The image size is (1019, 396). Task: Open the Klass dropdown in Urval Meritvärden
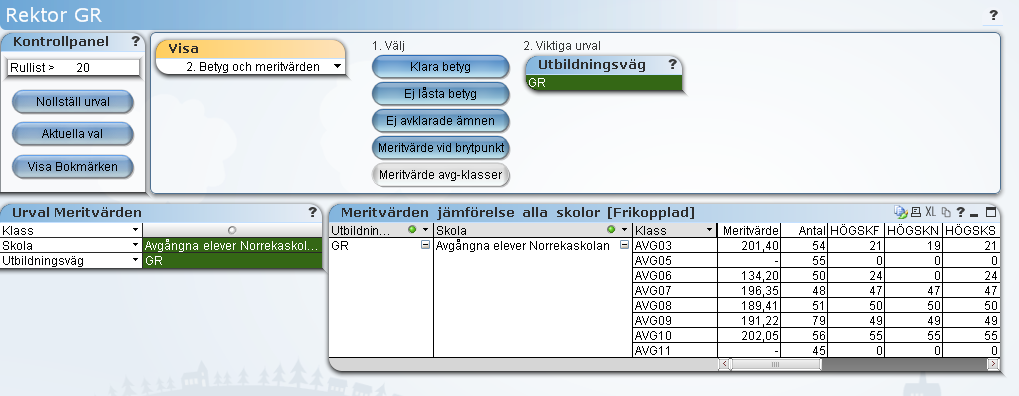[x=135, y=230]
